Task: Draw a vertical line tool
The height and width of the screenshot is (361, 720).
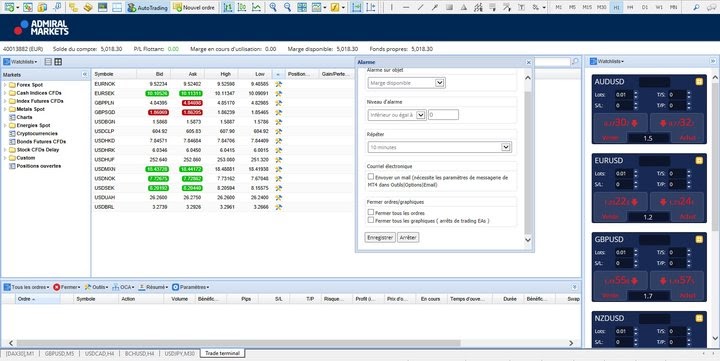Action: point(391,7)
